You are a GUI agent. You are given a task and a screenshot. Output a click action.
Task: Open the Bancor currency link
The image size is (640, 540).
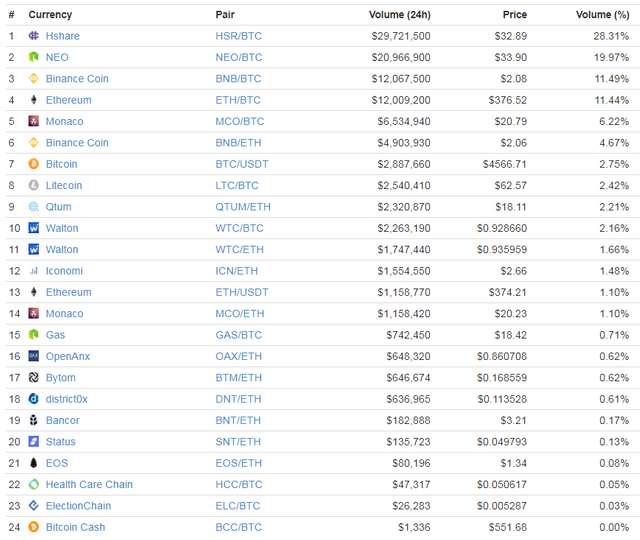click(62, 420)
